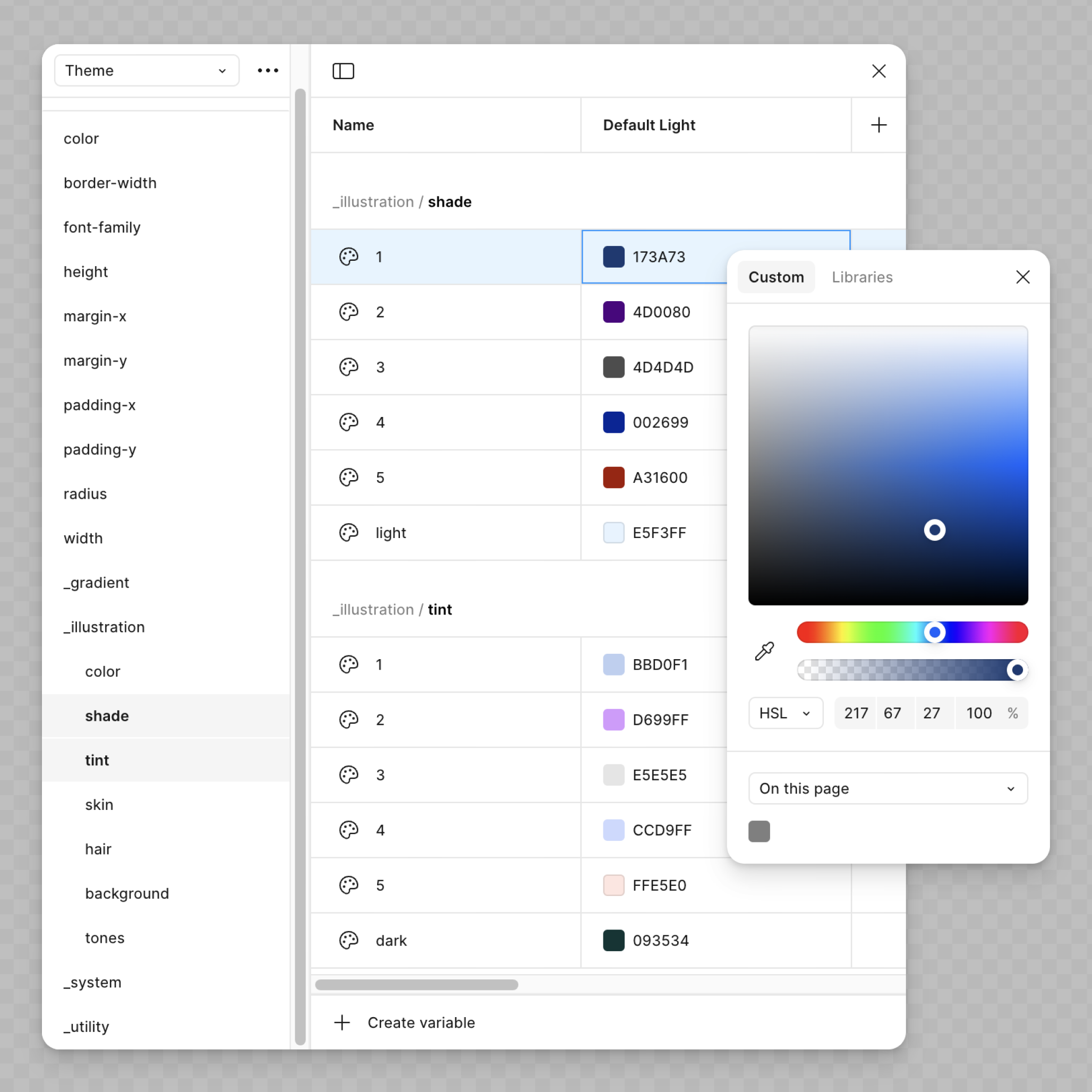This screenshot has height=1092, width=1092.
Task: Click palette icon of shade variable 3
Action: tap(349, 367)
